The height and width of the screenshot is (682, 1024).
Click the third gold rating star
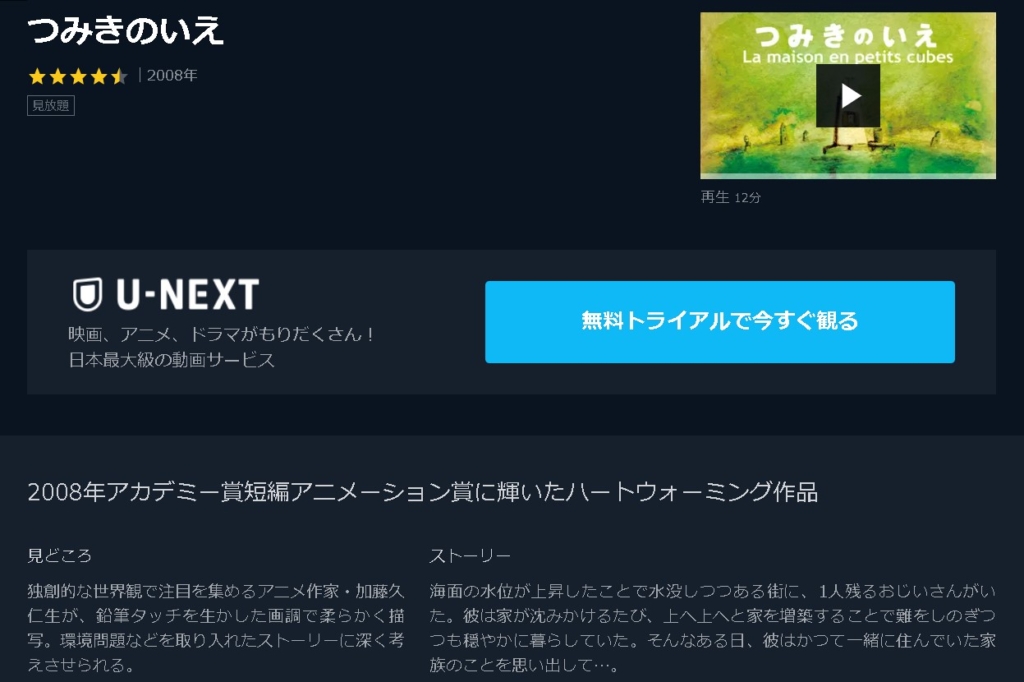pyautogui.click(x=78, y=76)
